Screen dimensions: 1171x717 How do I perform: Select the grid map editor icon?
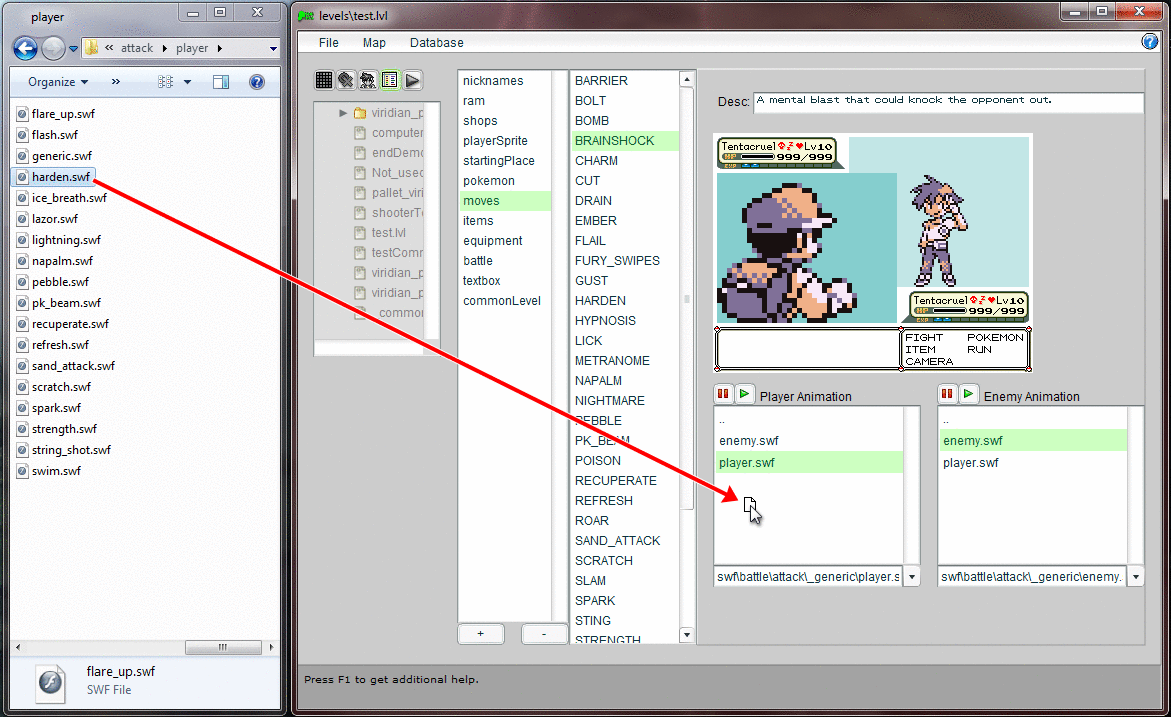tap(324, 80)
